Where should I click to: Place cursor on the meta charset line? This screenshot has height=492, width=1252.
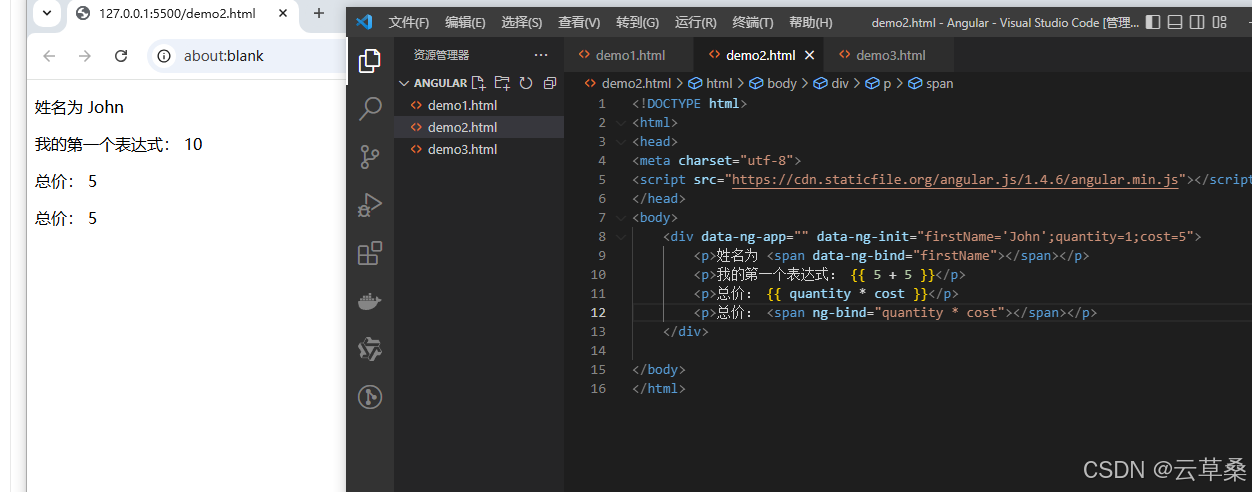point(717,160)
